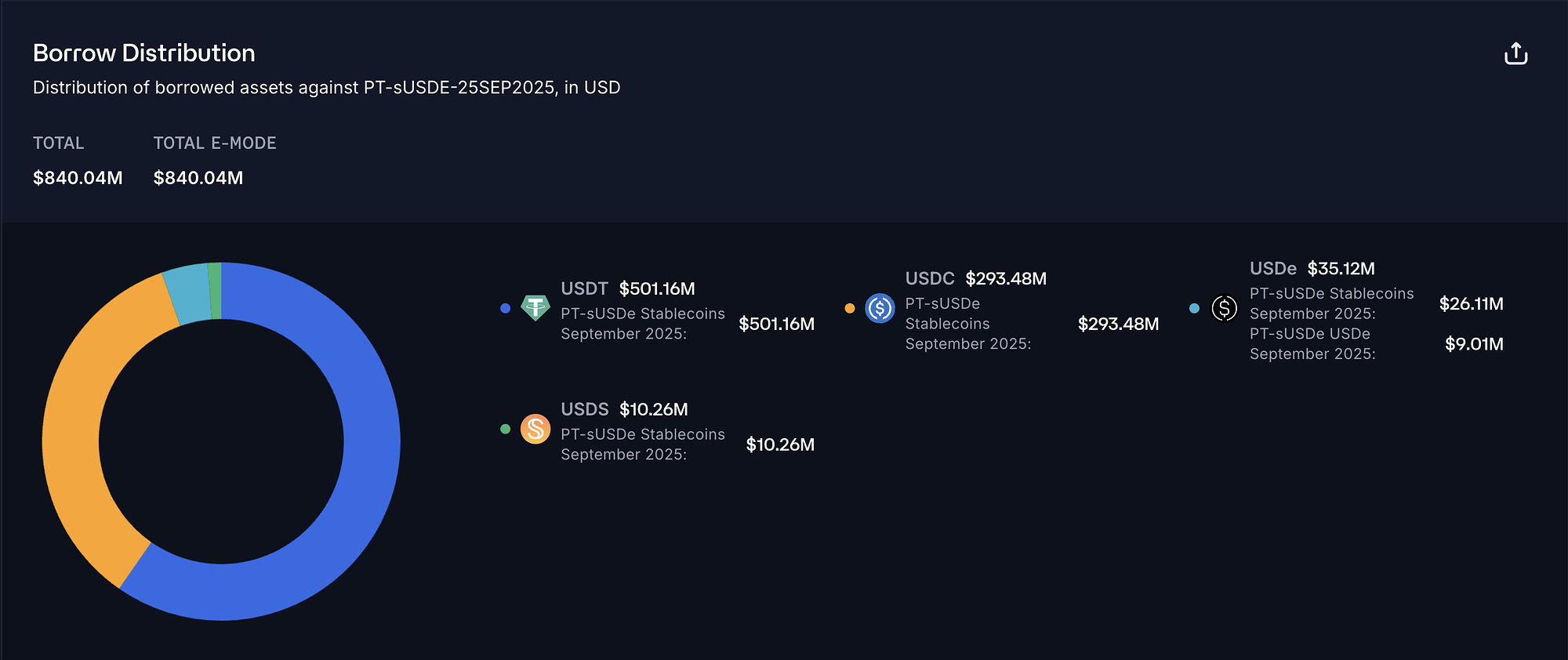Click the teal USDe legend dot
The height and width of the screenshot is (660, 1568).
pyautogui.click(x=1194, y=308)
